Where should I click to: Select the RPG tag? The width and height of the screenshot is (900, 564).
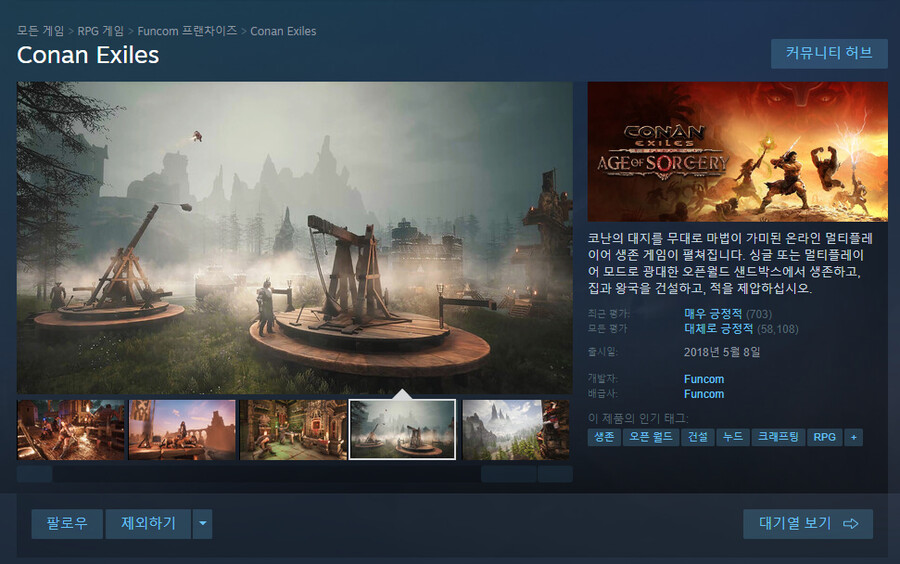click(x=824, y=437)
